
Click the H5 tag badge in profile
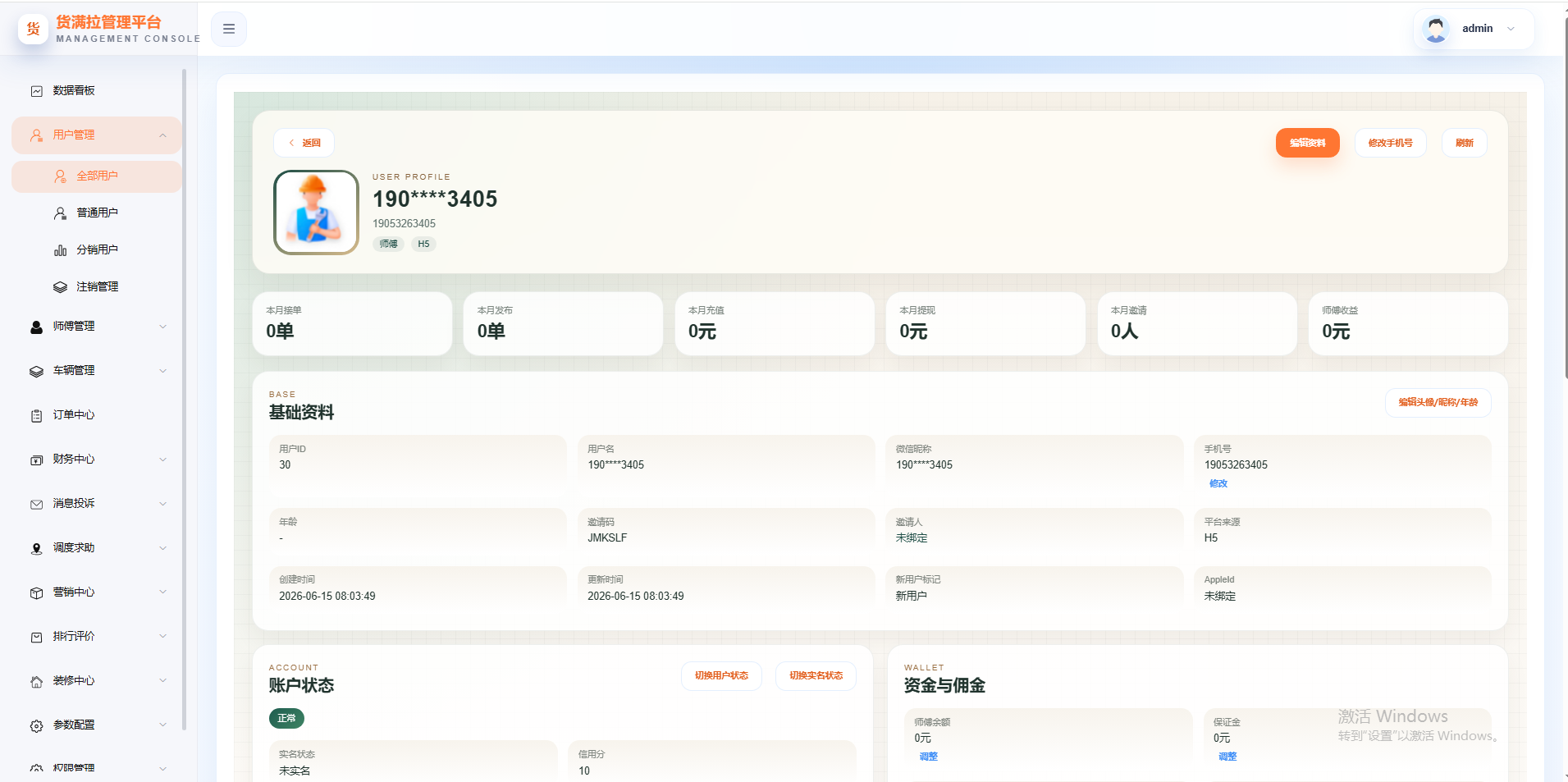tap(423, 245)
